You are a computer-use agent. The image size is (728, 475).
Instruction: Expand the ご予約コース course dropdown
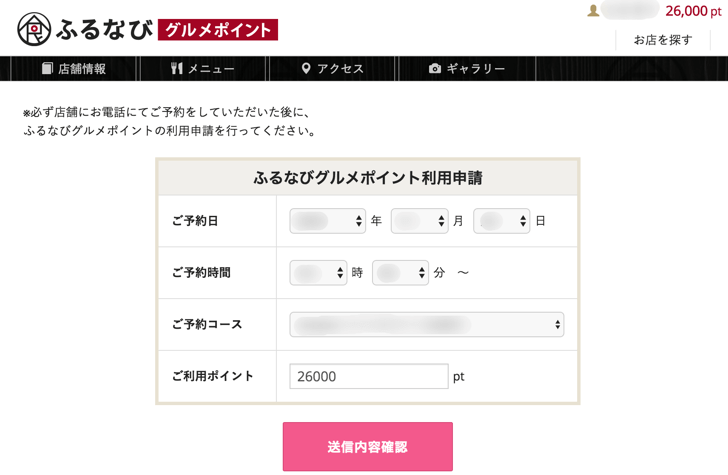point(427,324)
